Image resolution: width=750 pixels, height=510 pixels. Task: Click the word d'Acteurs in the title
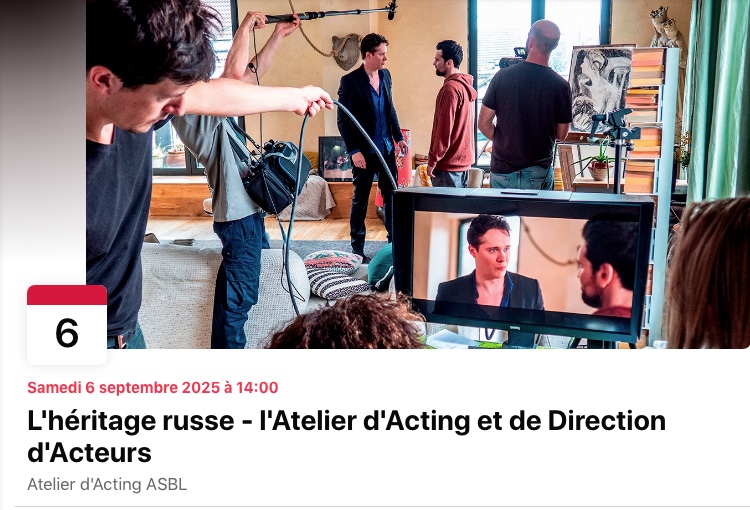click(x=89, y=452)
